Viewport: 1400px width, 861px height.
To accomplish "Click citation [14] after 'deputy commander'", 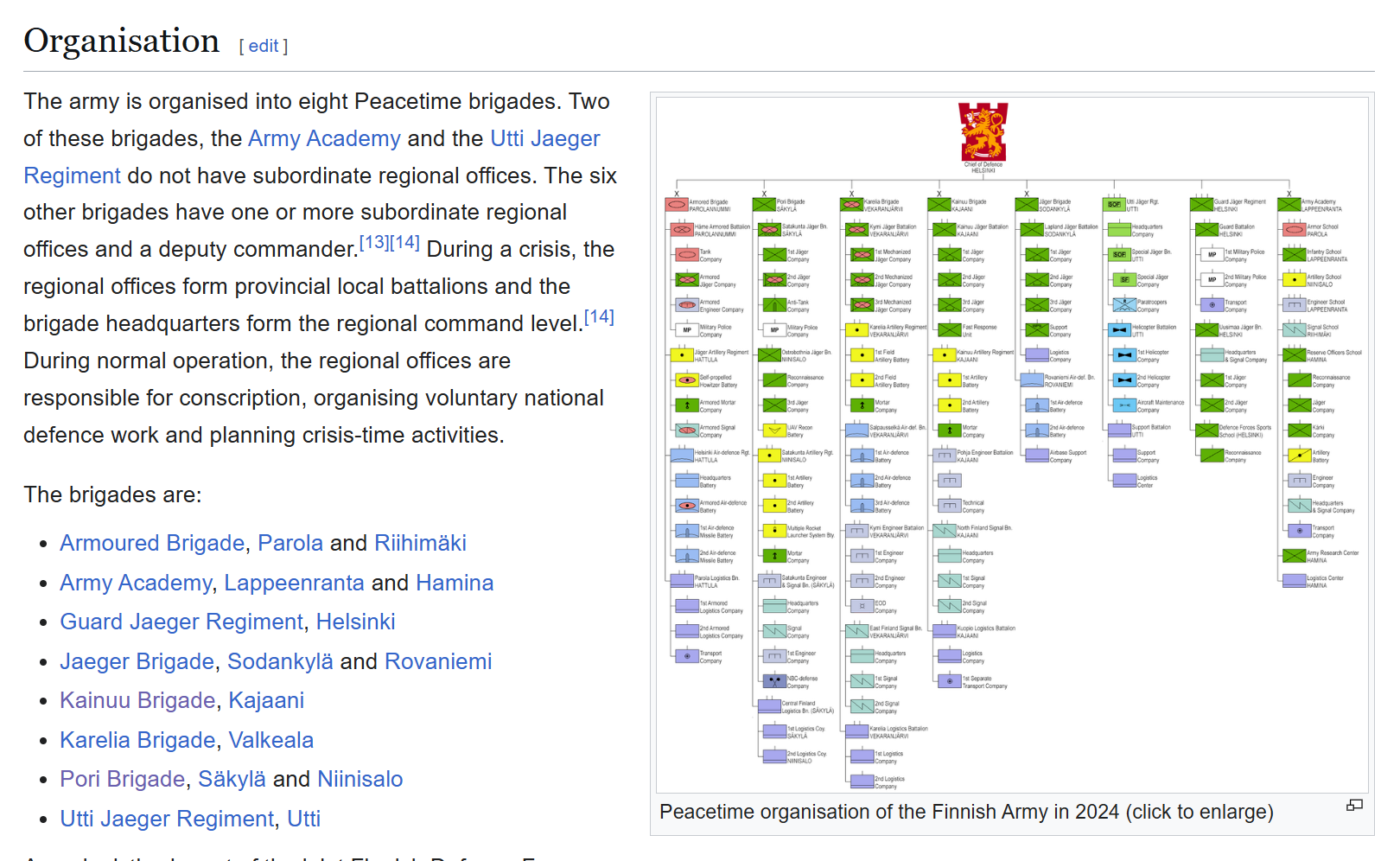I will [x=404, y=242].
